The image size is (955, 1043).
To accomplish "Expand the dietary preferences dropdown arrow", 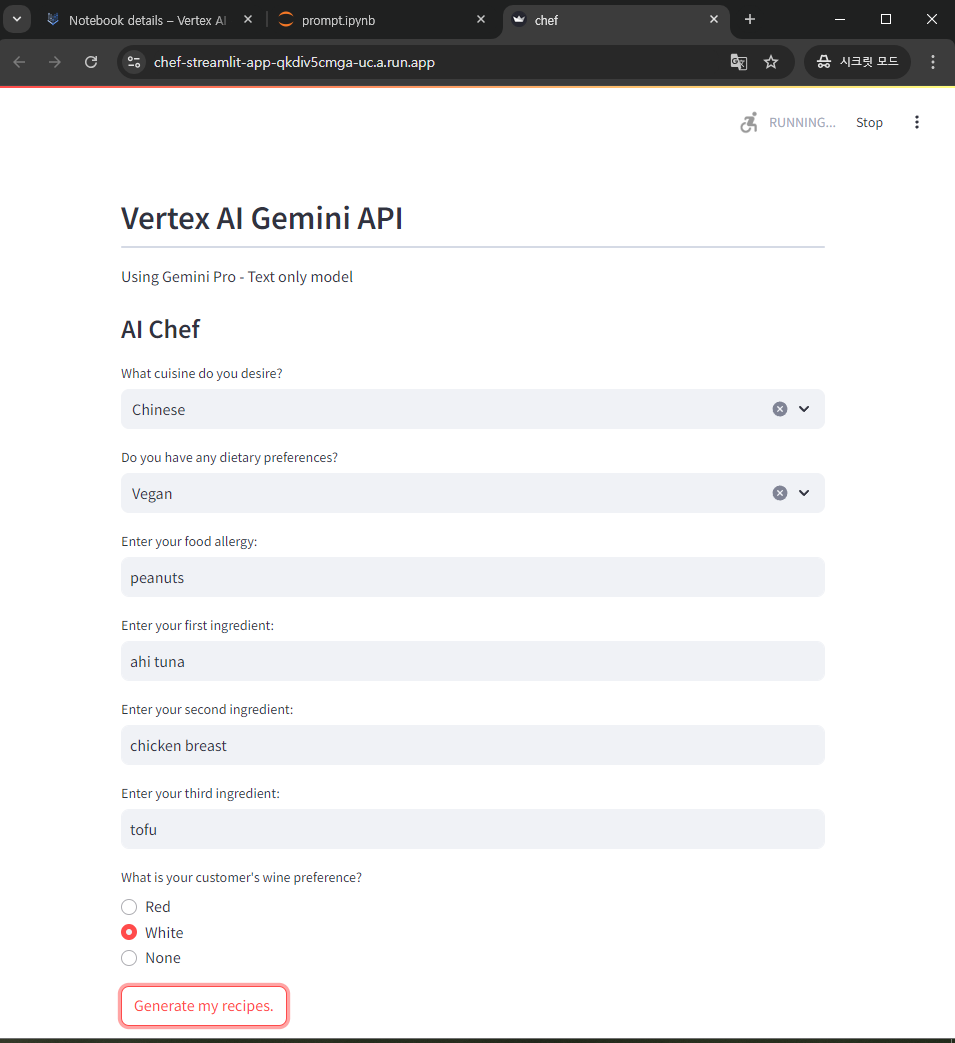I will pos(804,493).
